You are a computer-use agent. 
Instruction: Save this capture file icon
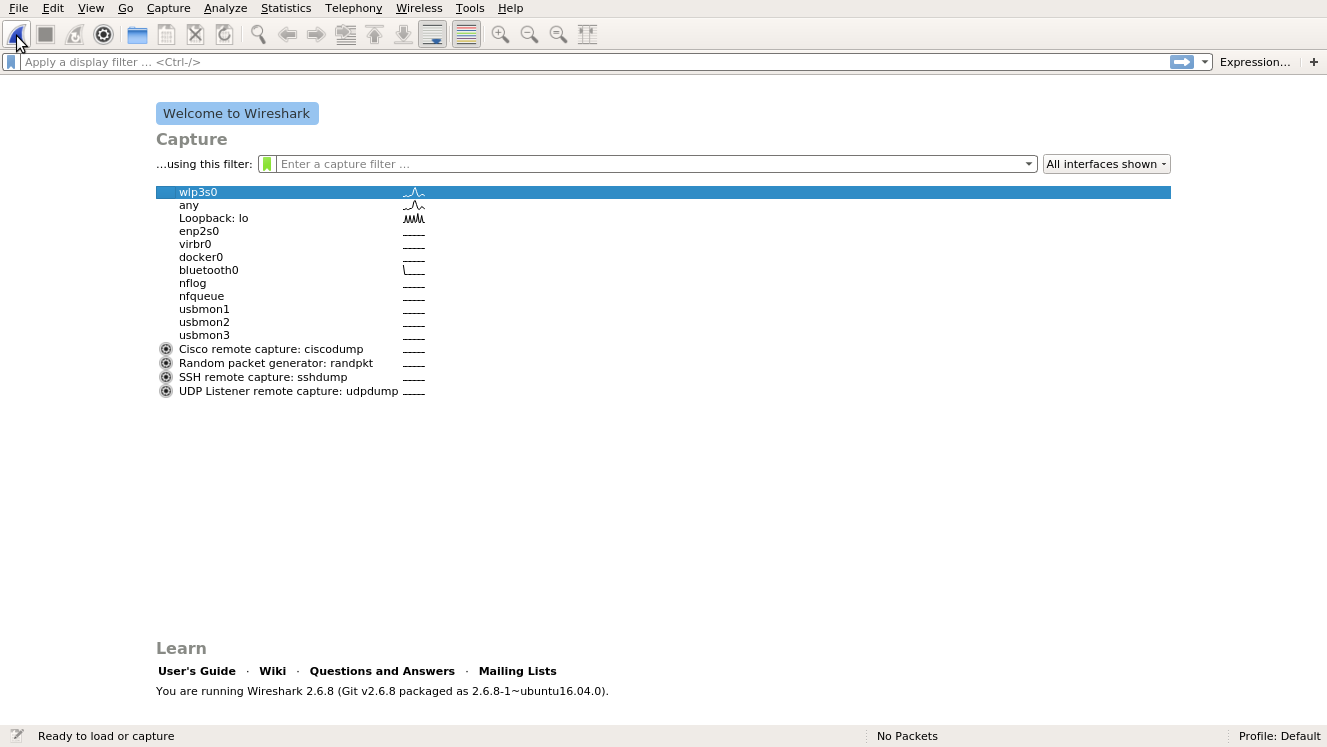pos(166,34)
